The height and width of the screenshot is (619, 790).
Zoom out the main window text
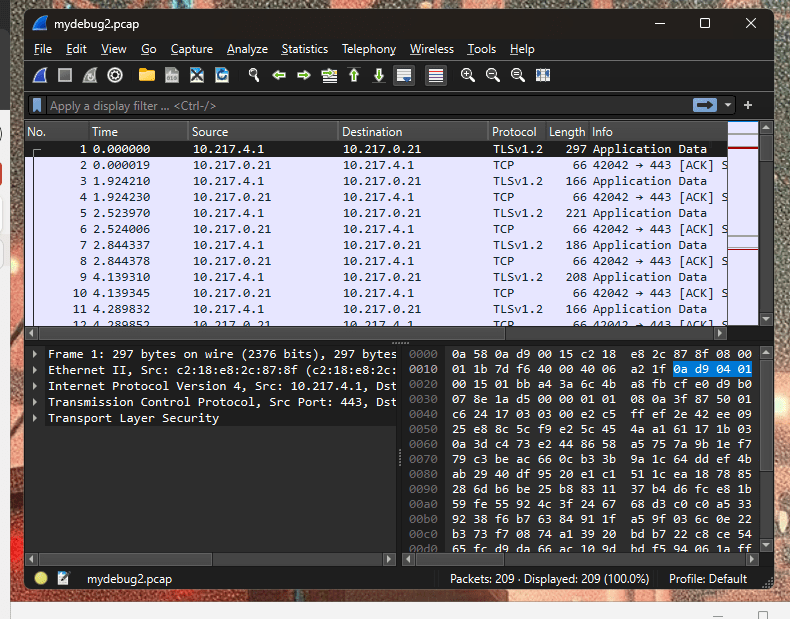coord(493,76)
